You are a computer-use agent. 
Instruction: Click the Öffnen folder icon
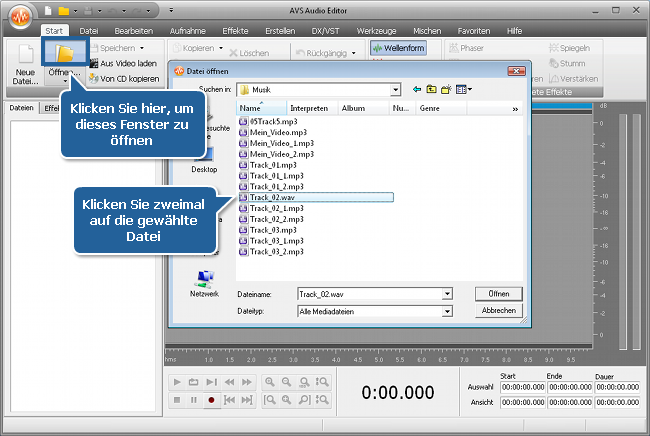65,52
